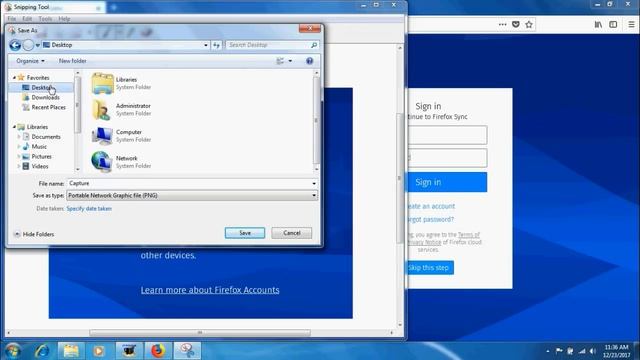Click Snipping Tool icon in taskbar
The height and width of the screenshot is (360, 640).
coord(187,351)
